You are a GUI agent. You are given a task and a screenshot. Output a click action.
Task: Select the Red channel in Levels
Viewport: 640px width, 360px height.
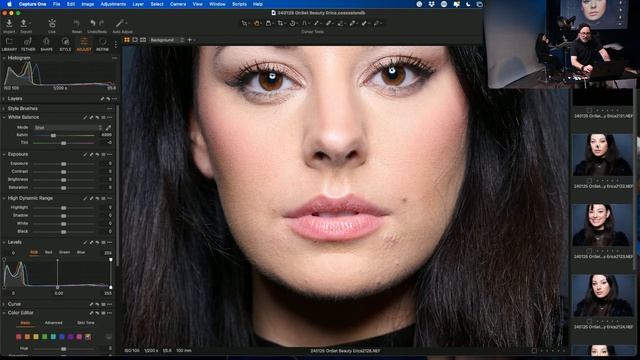click(x=49, y=252)
